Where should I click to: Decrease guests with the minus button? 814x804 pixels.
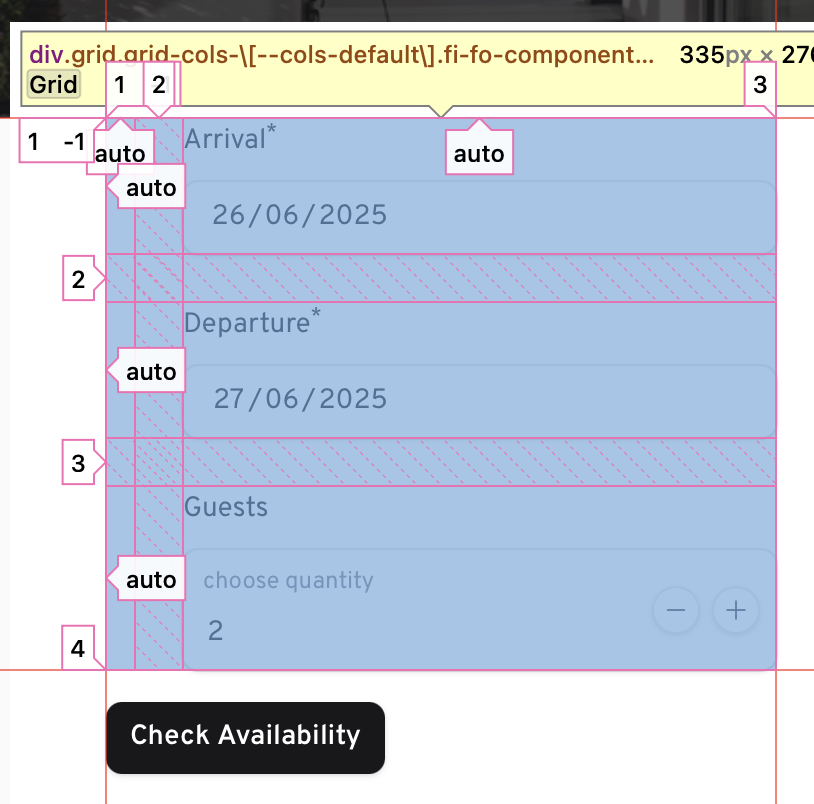click(x=675, y=610)
